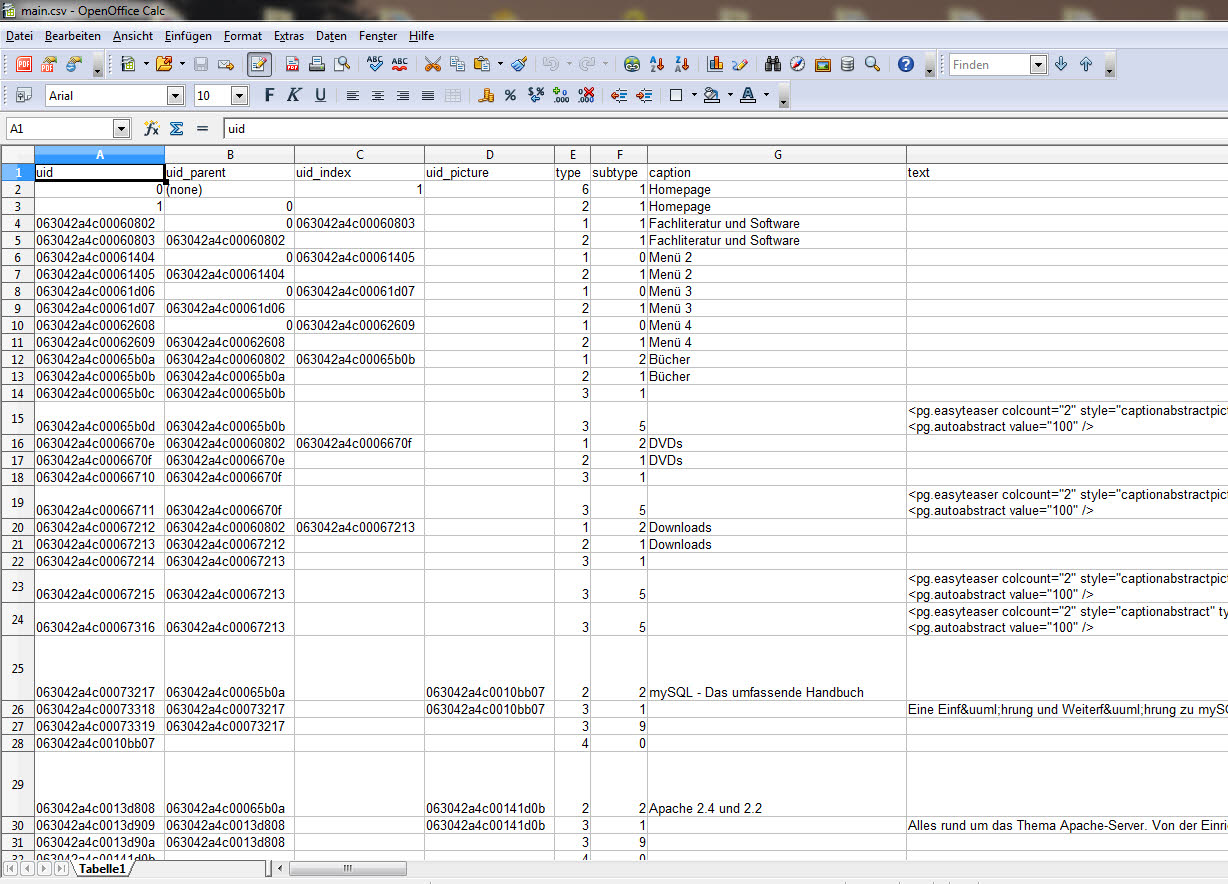Toggle Edit File mode button
Viewport: 1228px width, 884px height.
coord(259,64)
